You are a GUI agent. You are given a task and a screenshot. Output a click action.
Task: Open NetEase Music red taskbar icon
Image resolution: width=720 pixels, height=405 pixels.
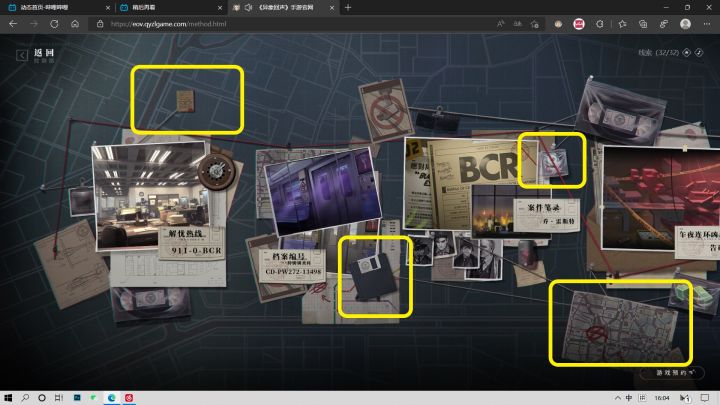point(129,398)
